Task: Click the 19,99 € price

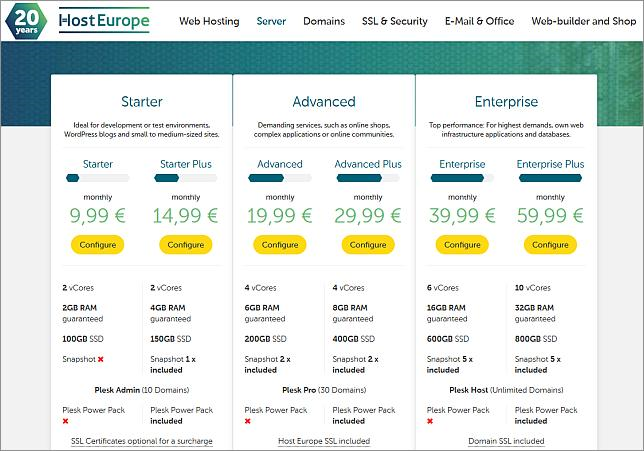Action: pos(280,216)
